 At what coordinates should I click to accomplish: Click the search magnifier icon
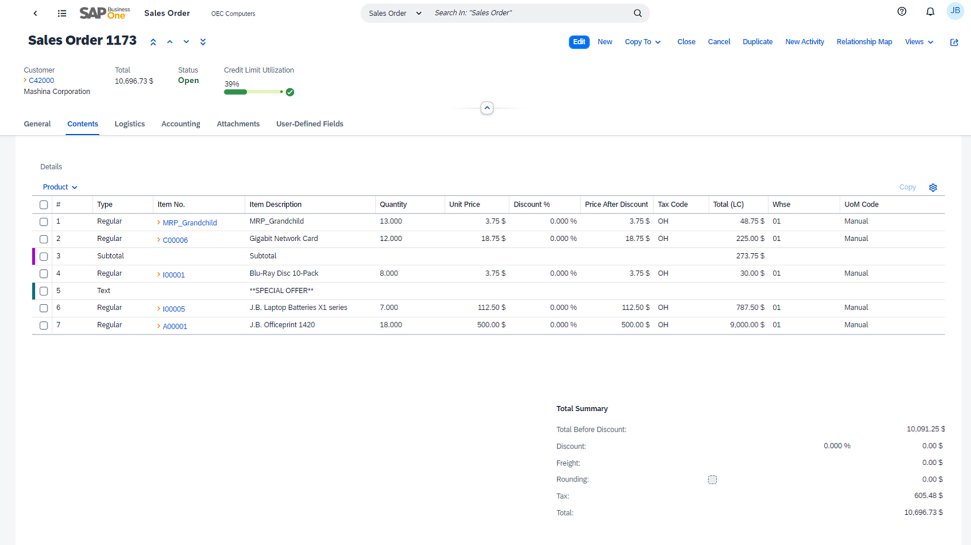637,14
